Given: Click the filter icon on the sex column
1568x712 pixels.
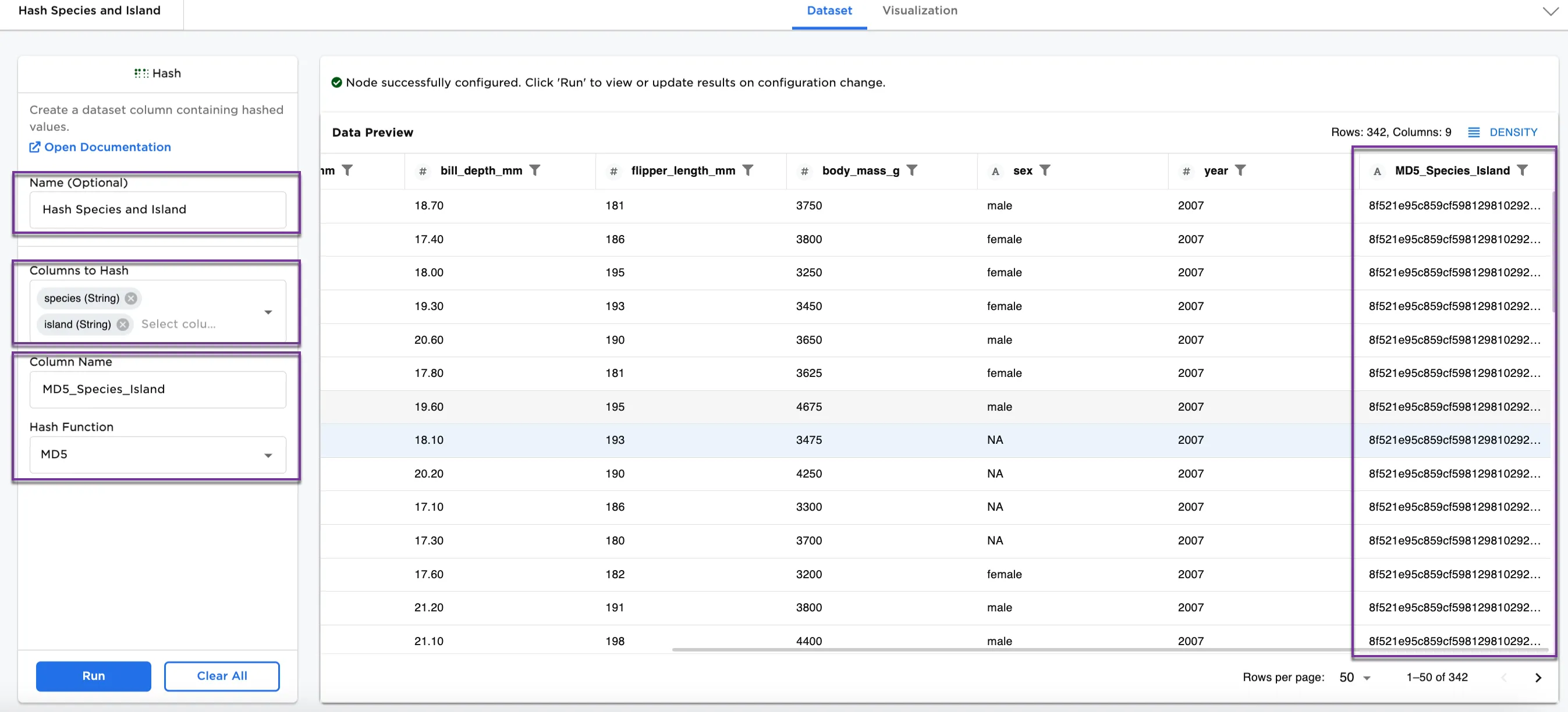Looking at the screenshot, I should (1046, 170).
